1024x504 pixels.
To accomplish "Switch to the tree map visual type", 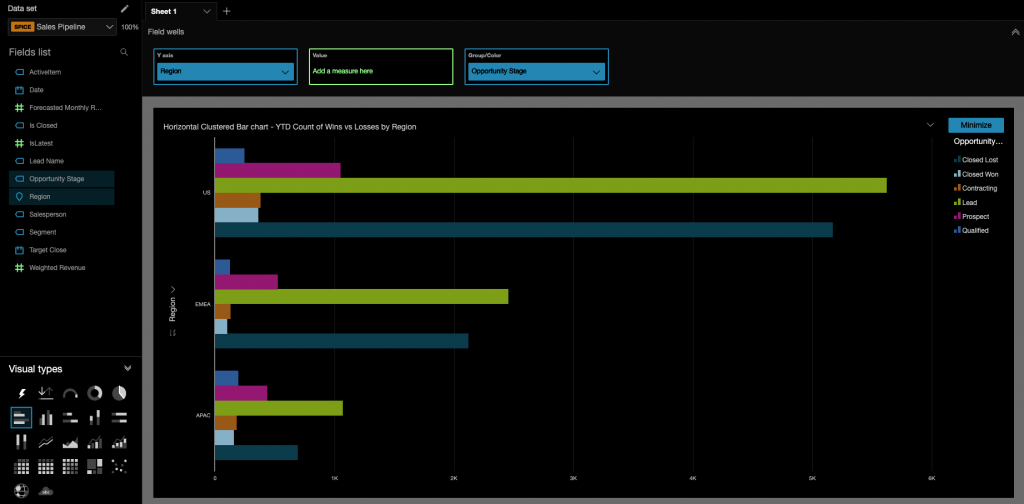I will point(95,465).
